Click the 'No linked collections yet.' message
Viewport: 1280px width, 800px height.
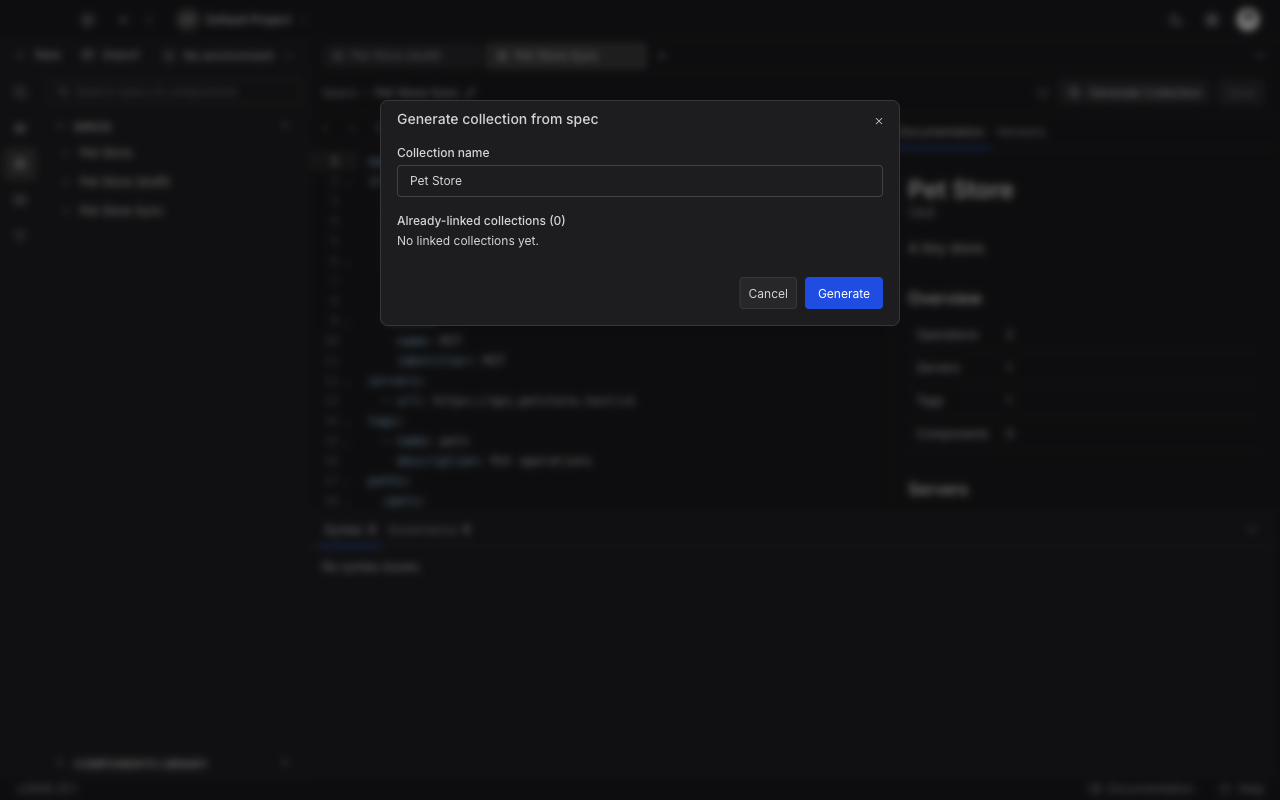click(x=468, y=241)
